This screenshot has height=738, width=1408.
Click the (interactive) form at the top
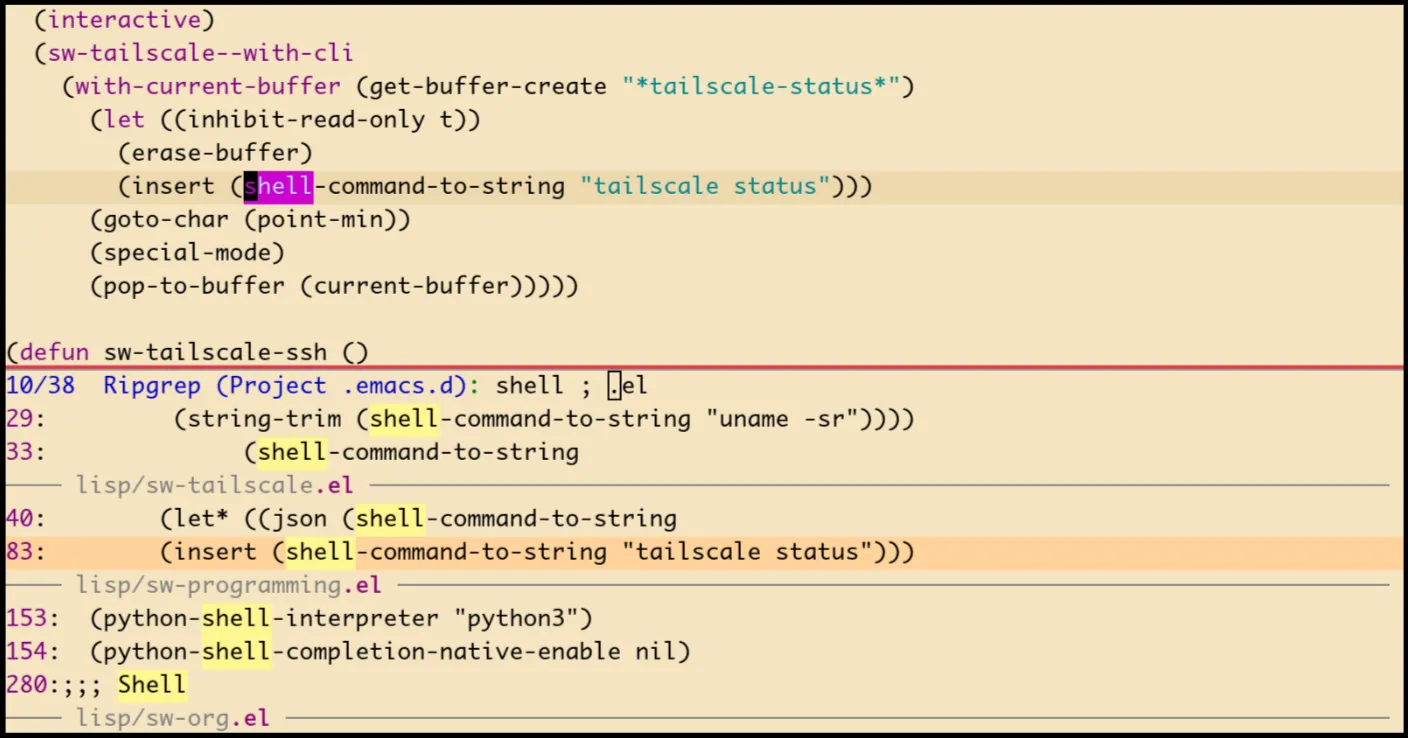tap(124, 19)
